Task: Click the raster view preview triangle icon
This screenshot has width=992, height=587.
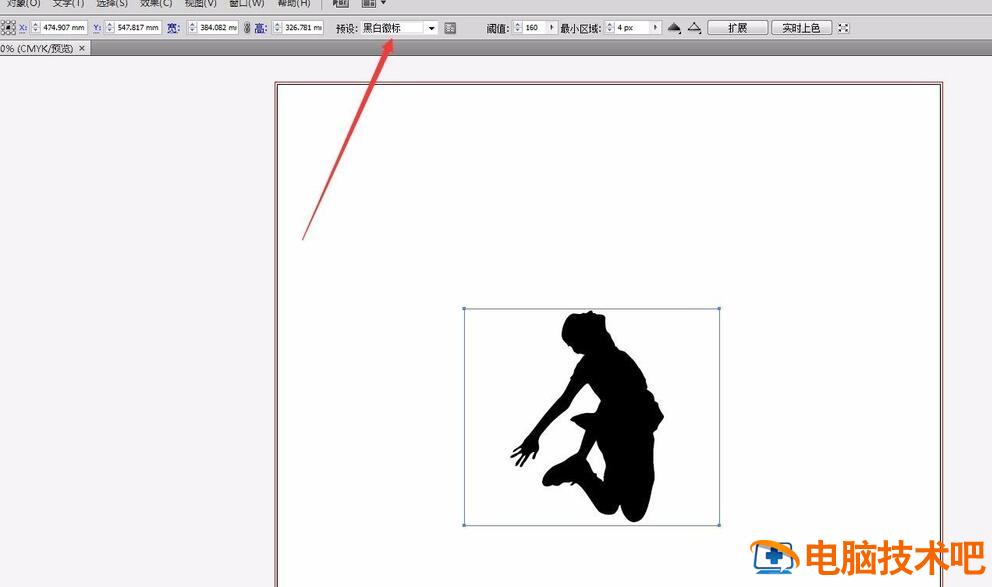Action: coord(674,28)
